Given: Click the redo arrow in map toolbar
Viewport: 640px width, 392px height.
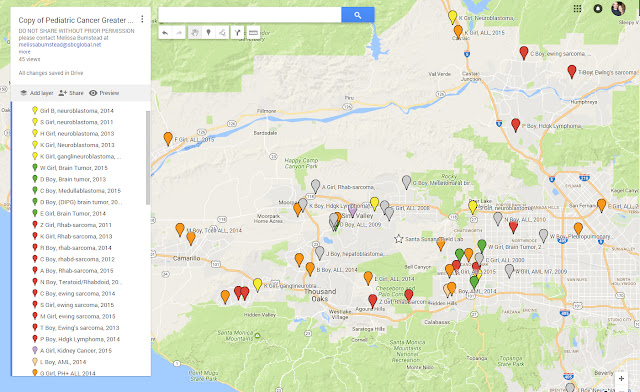Looking at the screenshot, I should click(179, 33).
